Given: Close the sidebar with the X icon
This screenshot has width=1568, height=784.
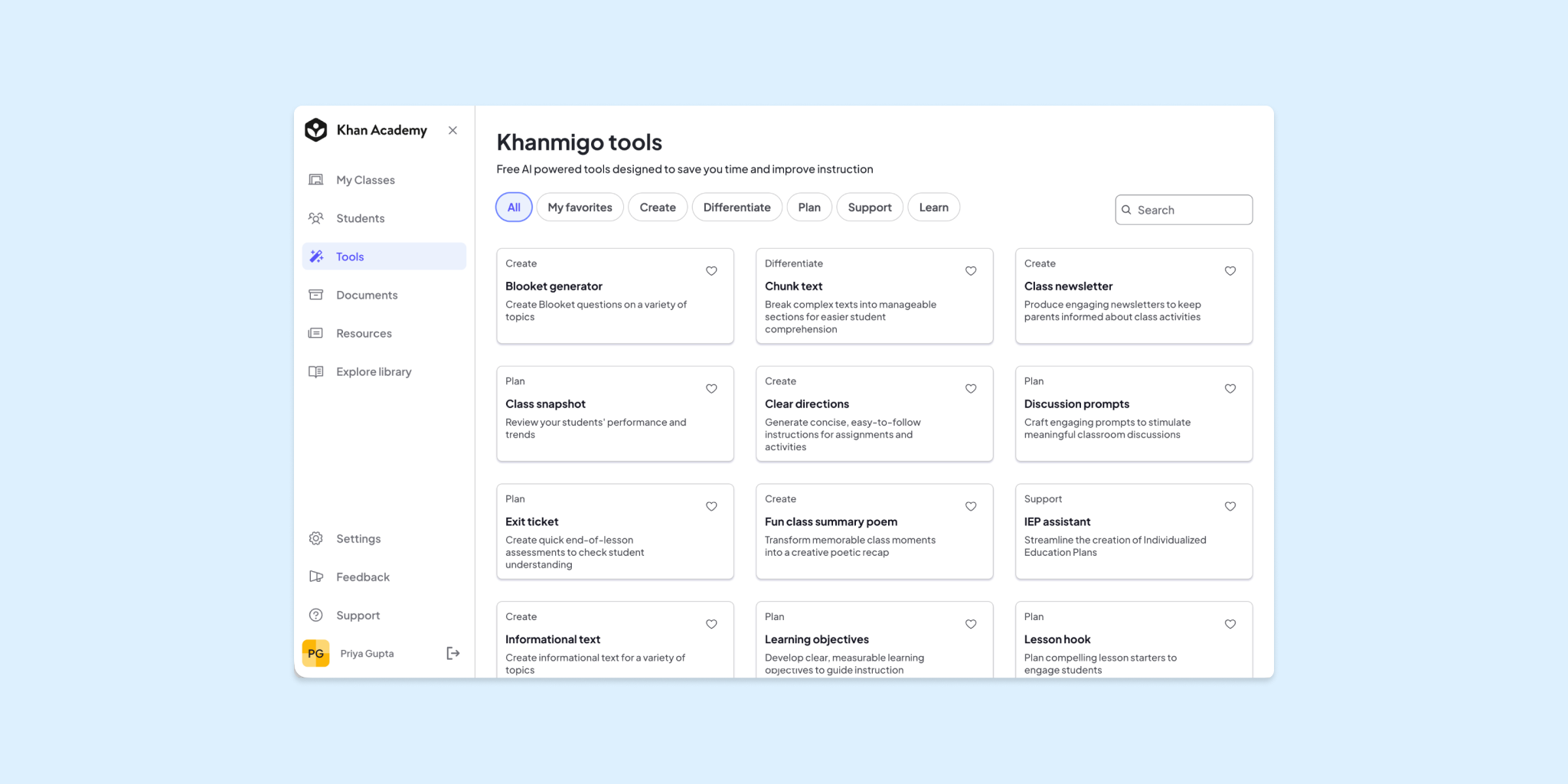Looking at the screenshot, I should [452, 130].
